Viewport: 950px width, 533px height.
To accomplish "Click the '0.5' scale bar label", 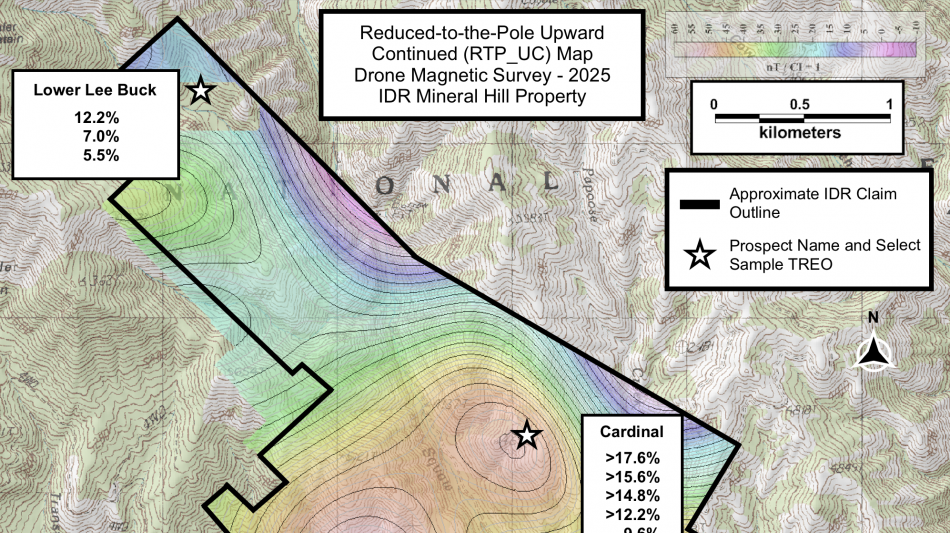I will (800, 104).
